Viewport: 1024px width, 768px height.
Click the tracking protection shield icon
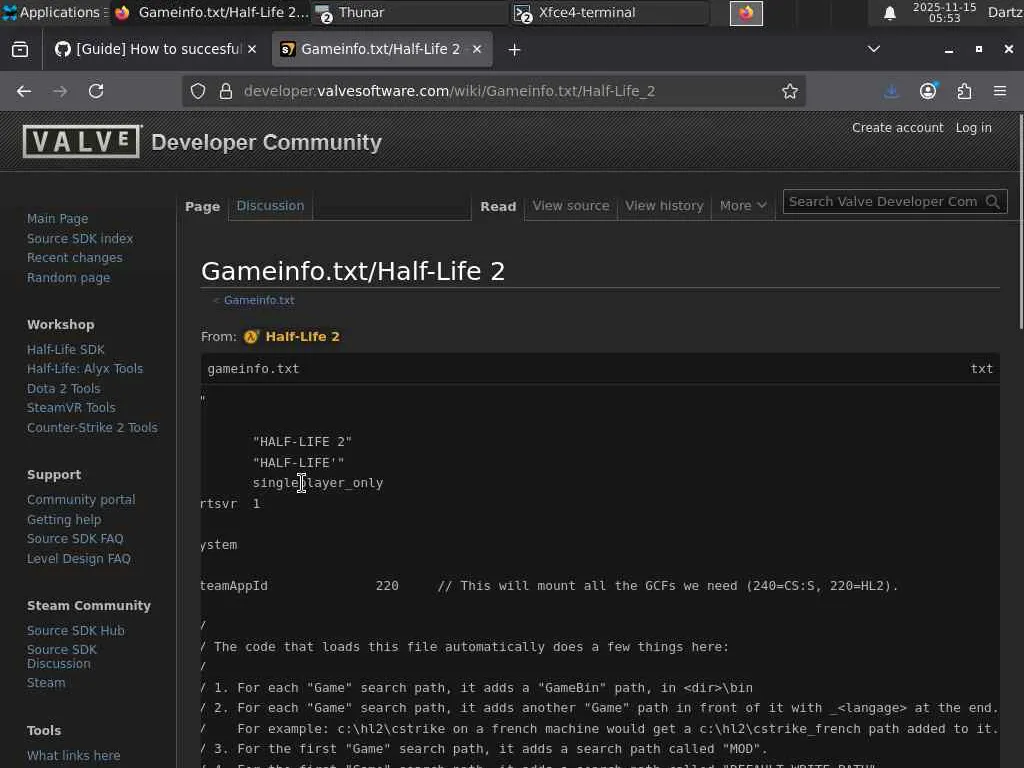(198, 91)
